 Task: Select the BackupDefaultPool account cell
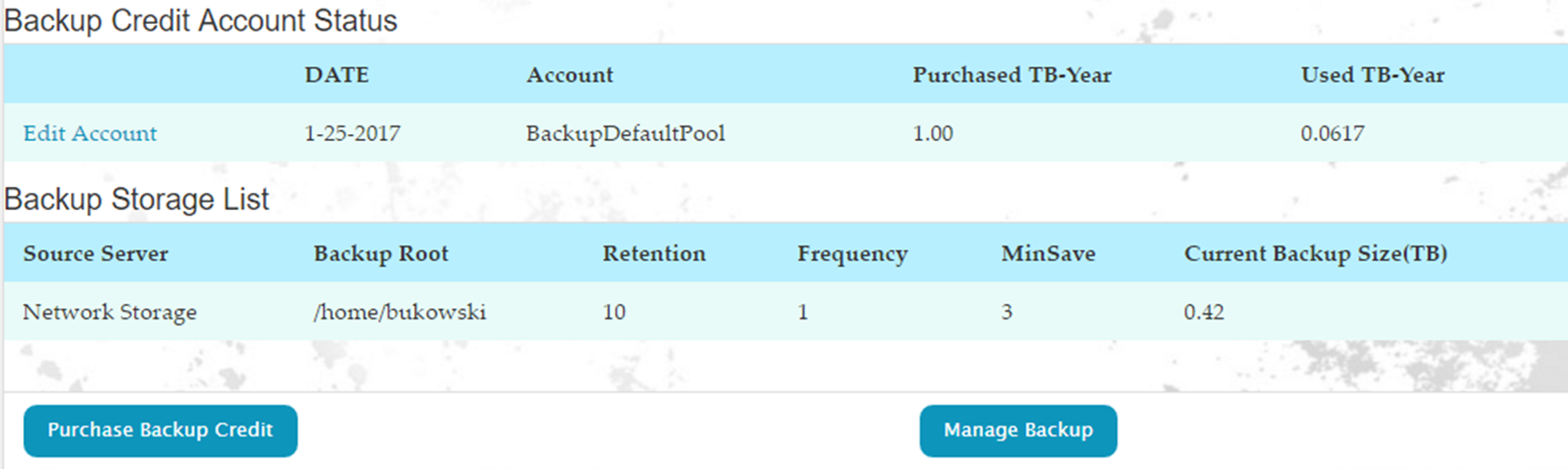coord(625,133)
